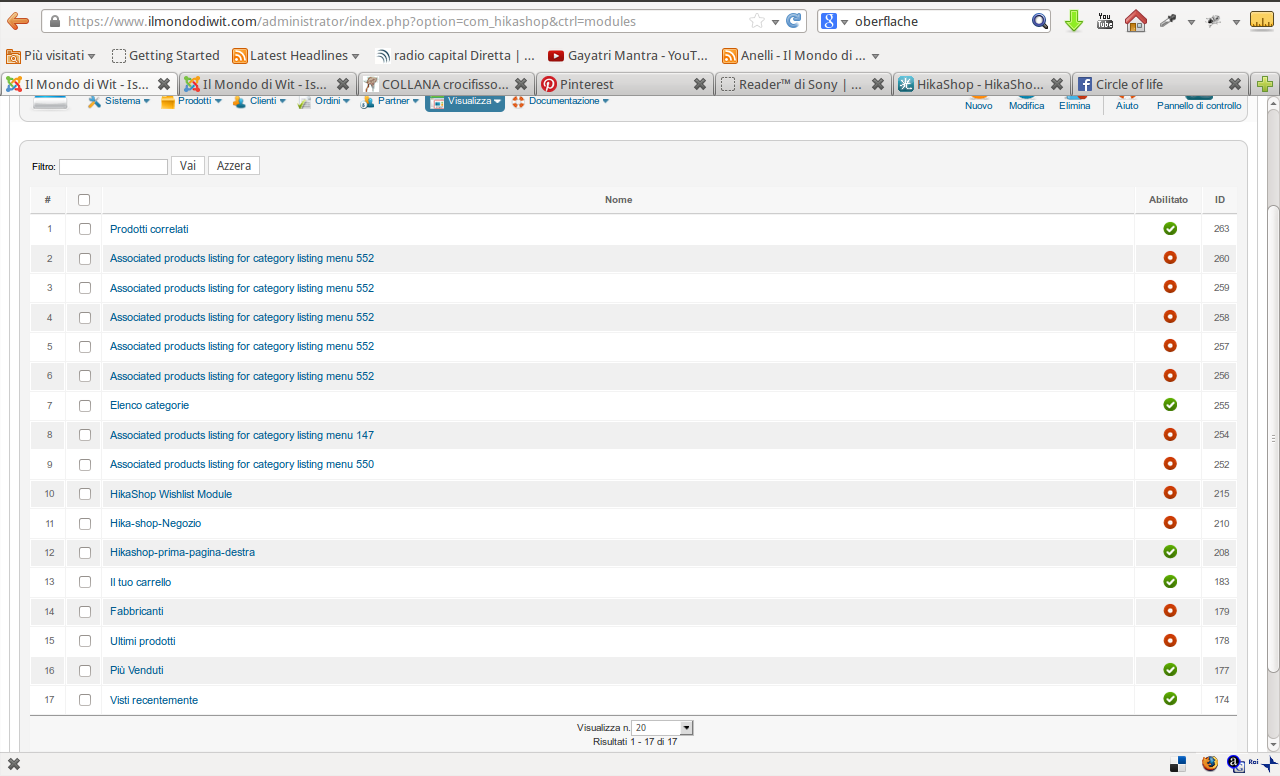The width and height of the screenshot is (1280, 776).
Task: Switch to the HikaShop tab
Action: (x=981, y=84)
